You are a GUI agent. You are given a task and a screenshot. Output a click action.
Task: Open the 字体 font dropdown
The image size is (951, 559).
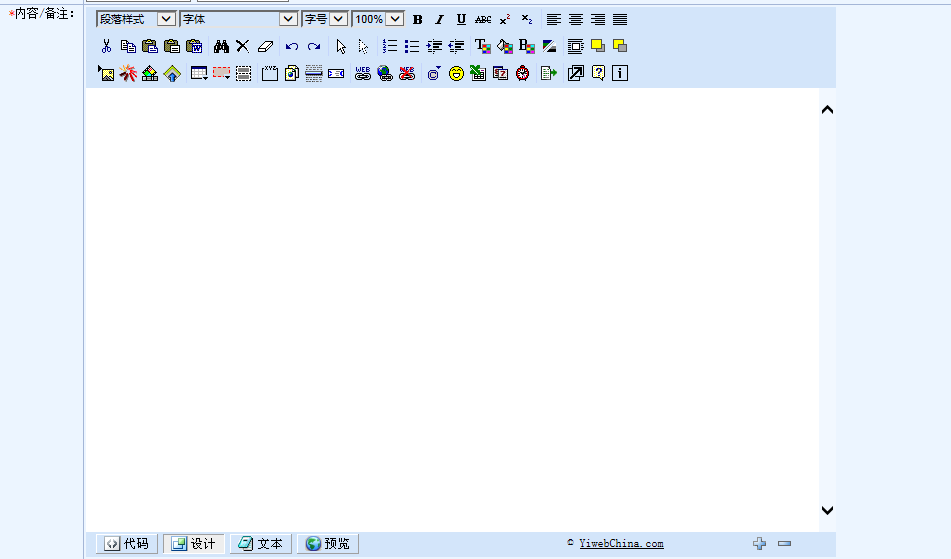click(238, 19)
